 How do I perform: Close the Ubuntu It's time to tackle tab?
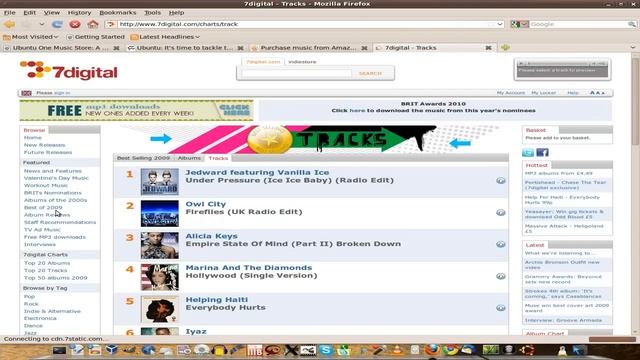pyautogui.click(x=240, y=48)
